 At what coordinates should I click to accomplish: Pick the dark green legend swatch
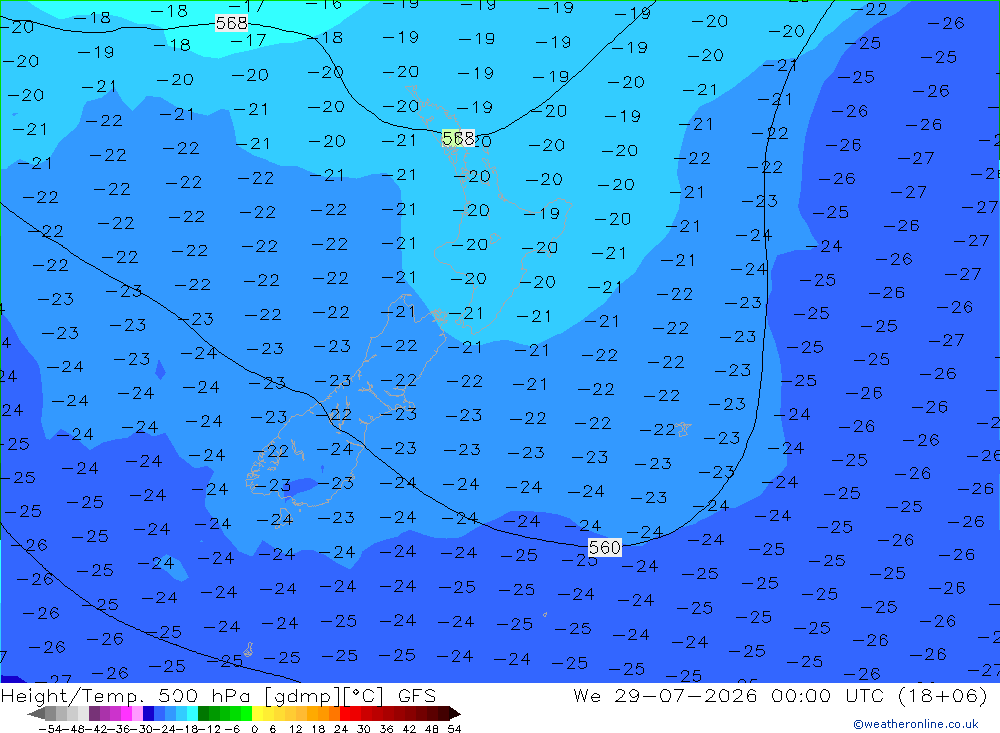point(203,713)
